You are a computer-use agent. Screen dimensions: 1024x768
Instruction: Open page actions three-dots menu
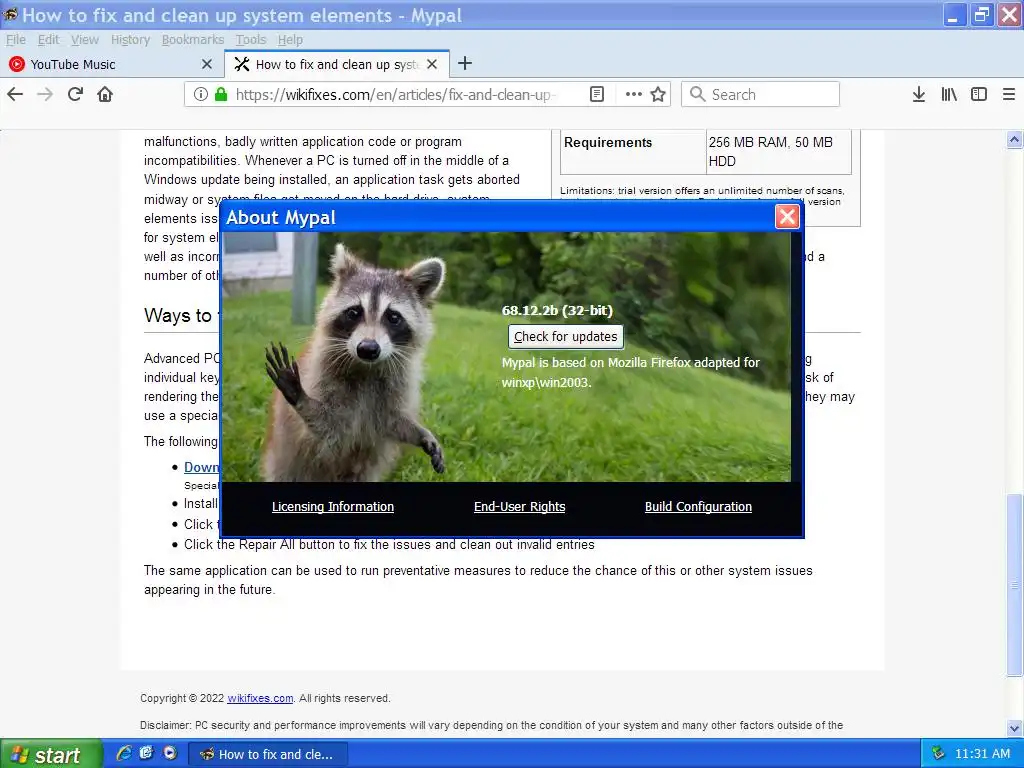pyautogui.click(x=633, y=95)
